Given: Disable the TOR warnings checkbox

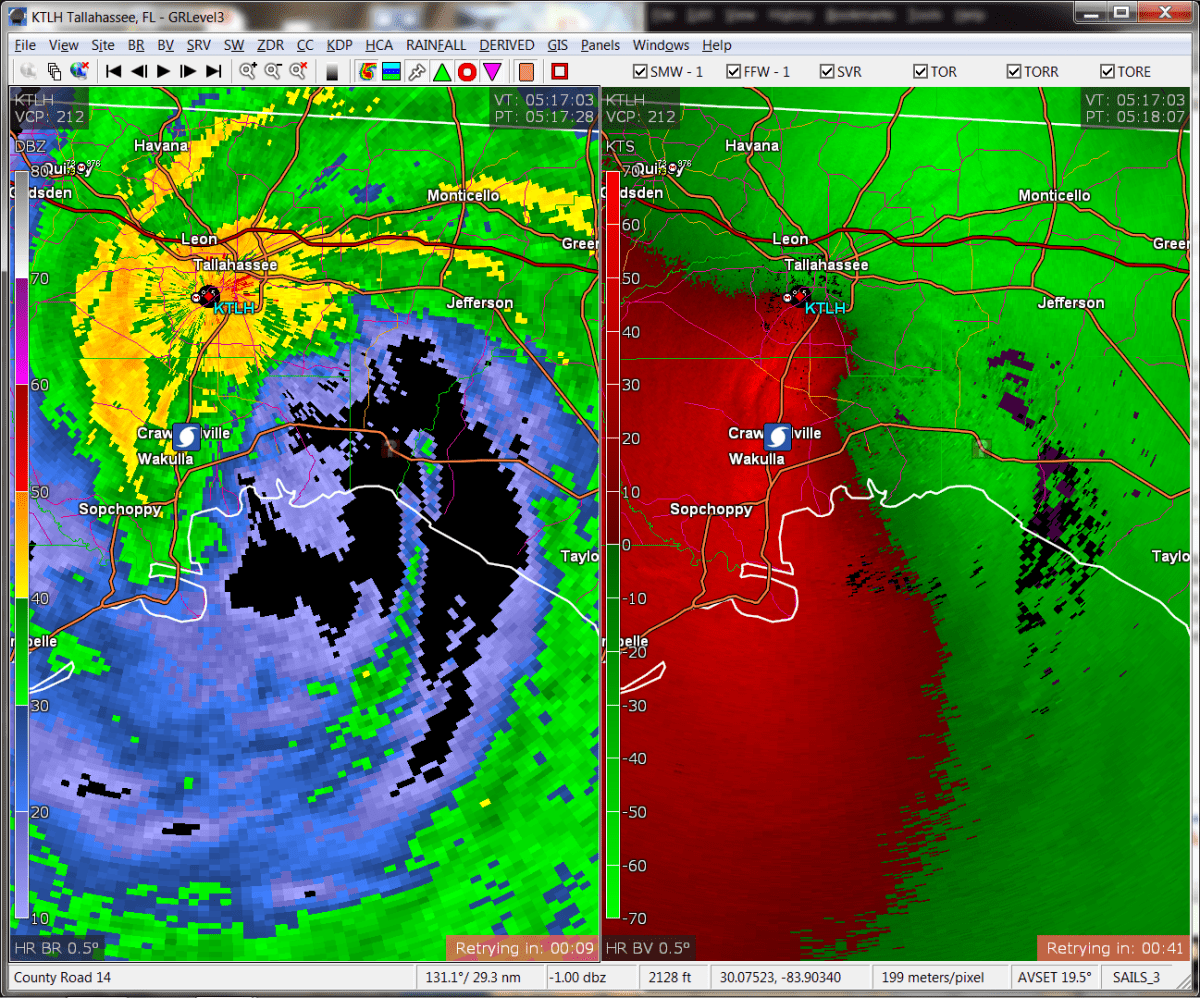Looking at the screenshot, I should [x=920, y=71].
